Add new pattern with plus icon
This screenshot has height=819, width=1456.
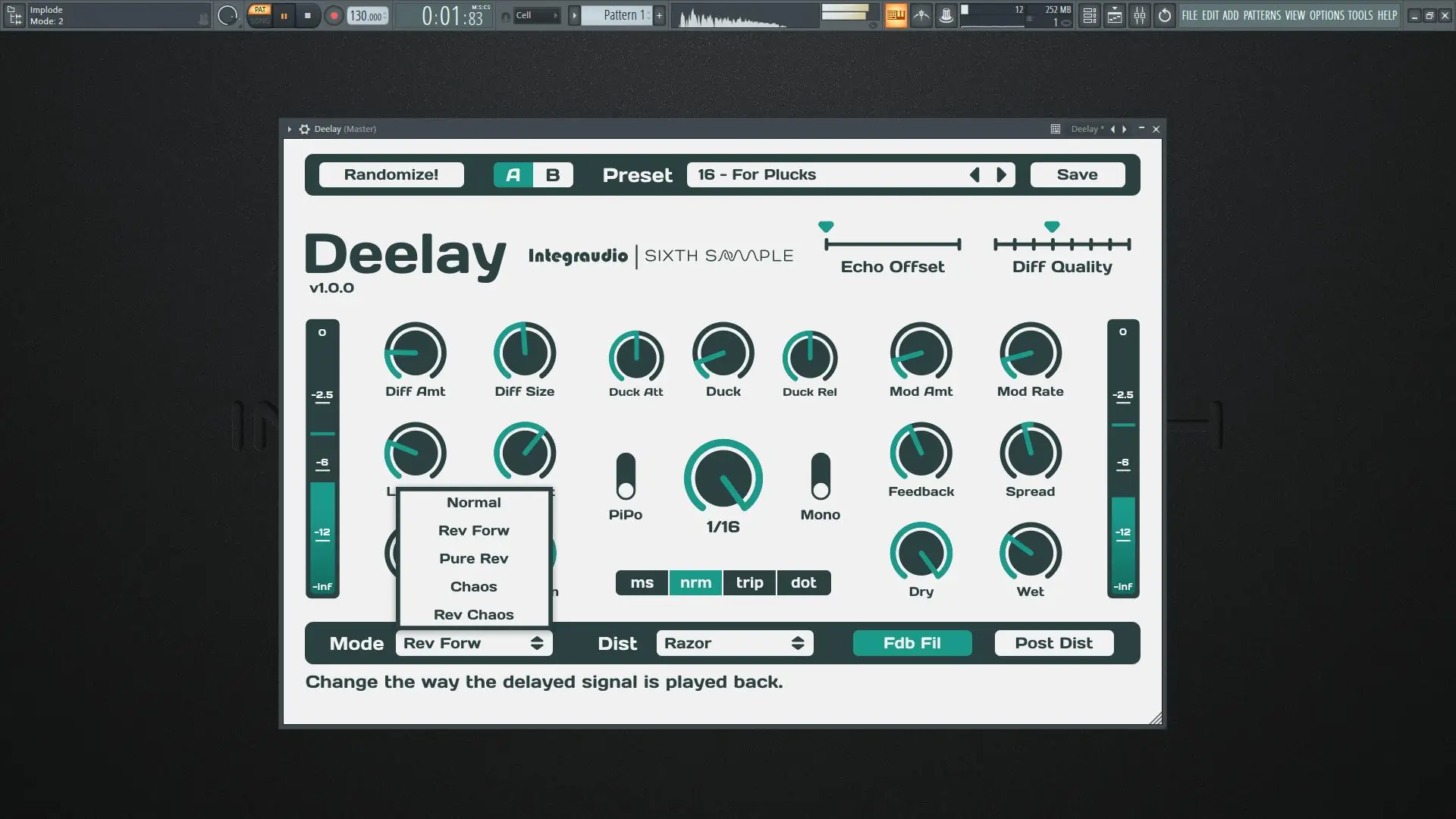click(x=659, y=15)
